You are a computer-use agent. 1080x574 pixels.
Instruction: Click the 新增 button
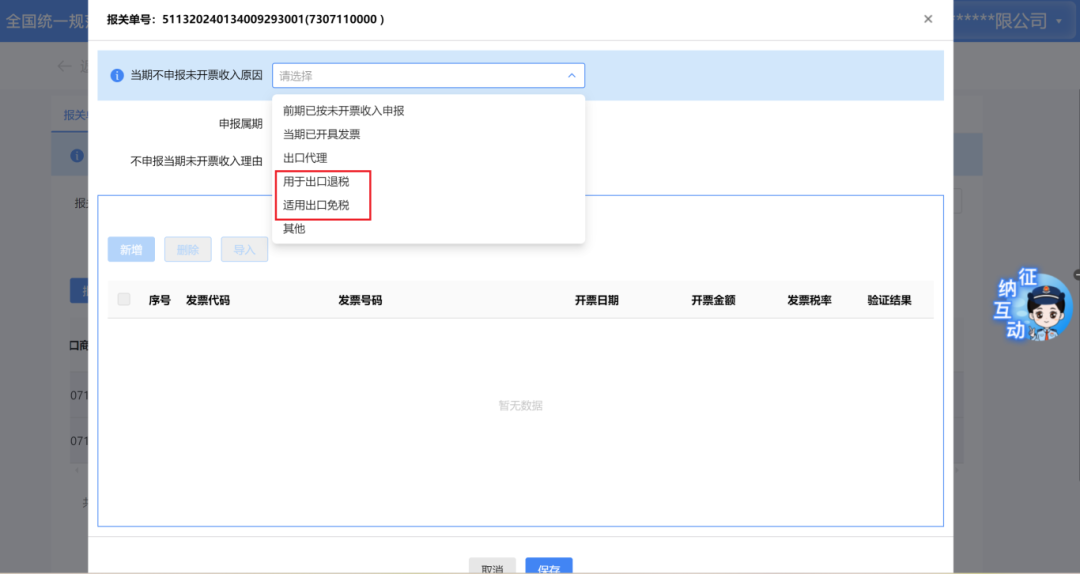click(131, 249)
